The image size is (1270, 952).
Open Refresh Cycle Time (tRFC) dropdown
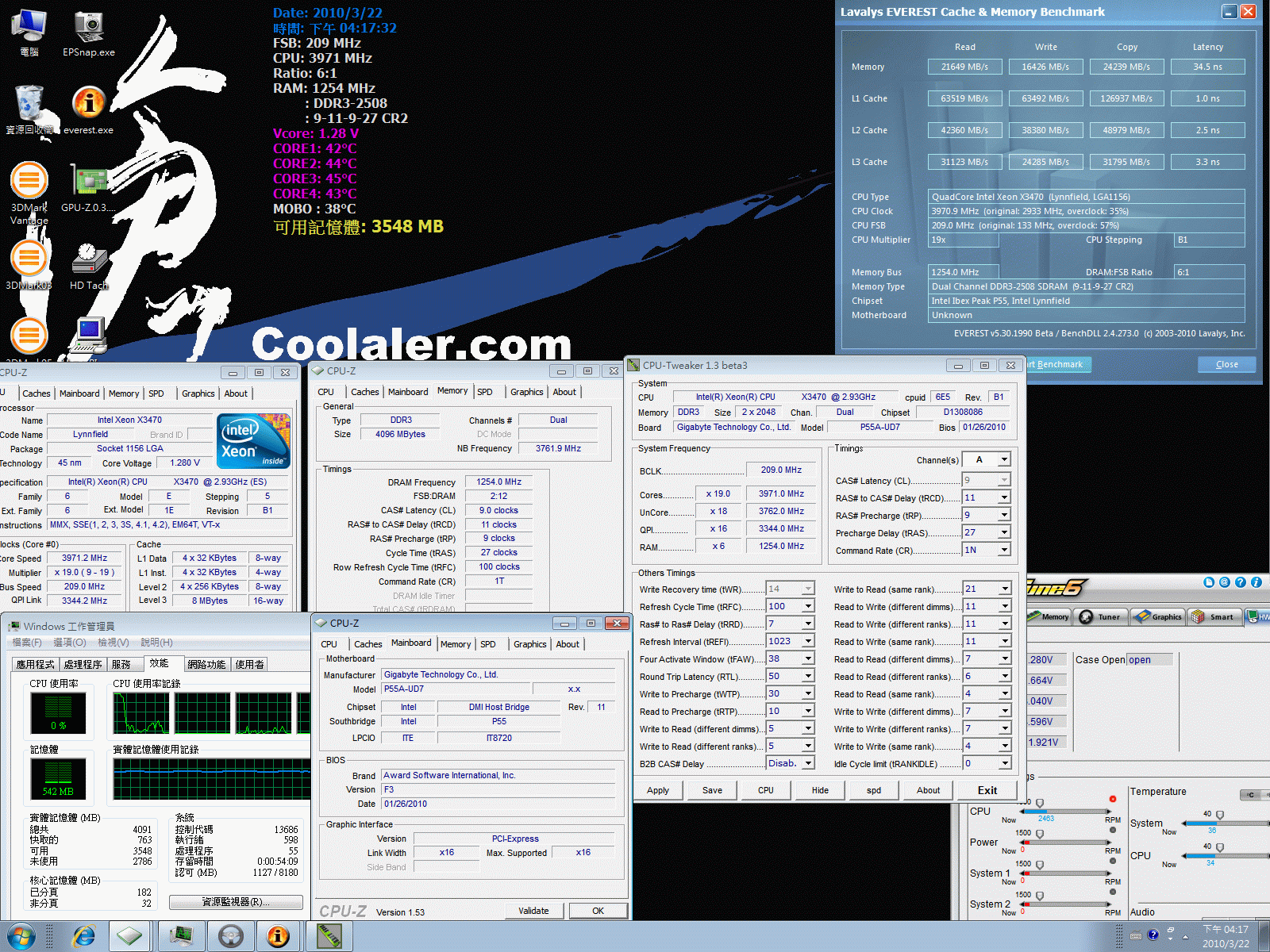pos(808,607)
